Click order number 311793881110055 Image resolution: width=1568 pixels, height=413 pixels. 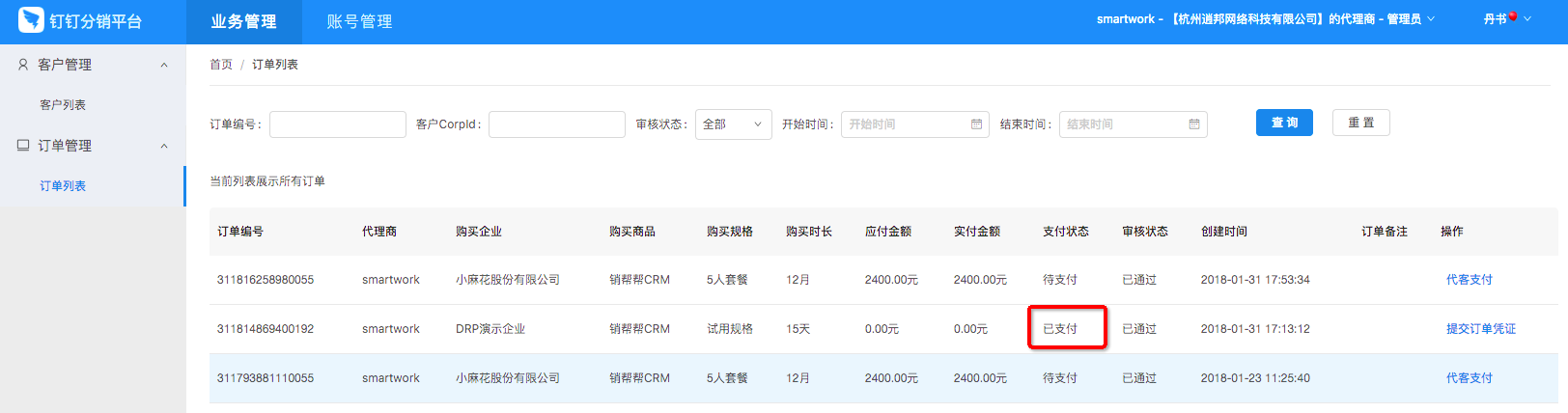click(x=266, y=378)
